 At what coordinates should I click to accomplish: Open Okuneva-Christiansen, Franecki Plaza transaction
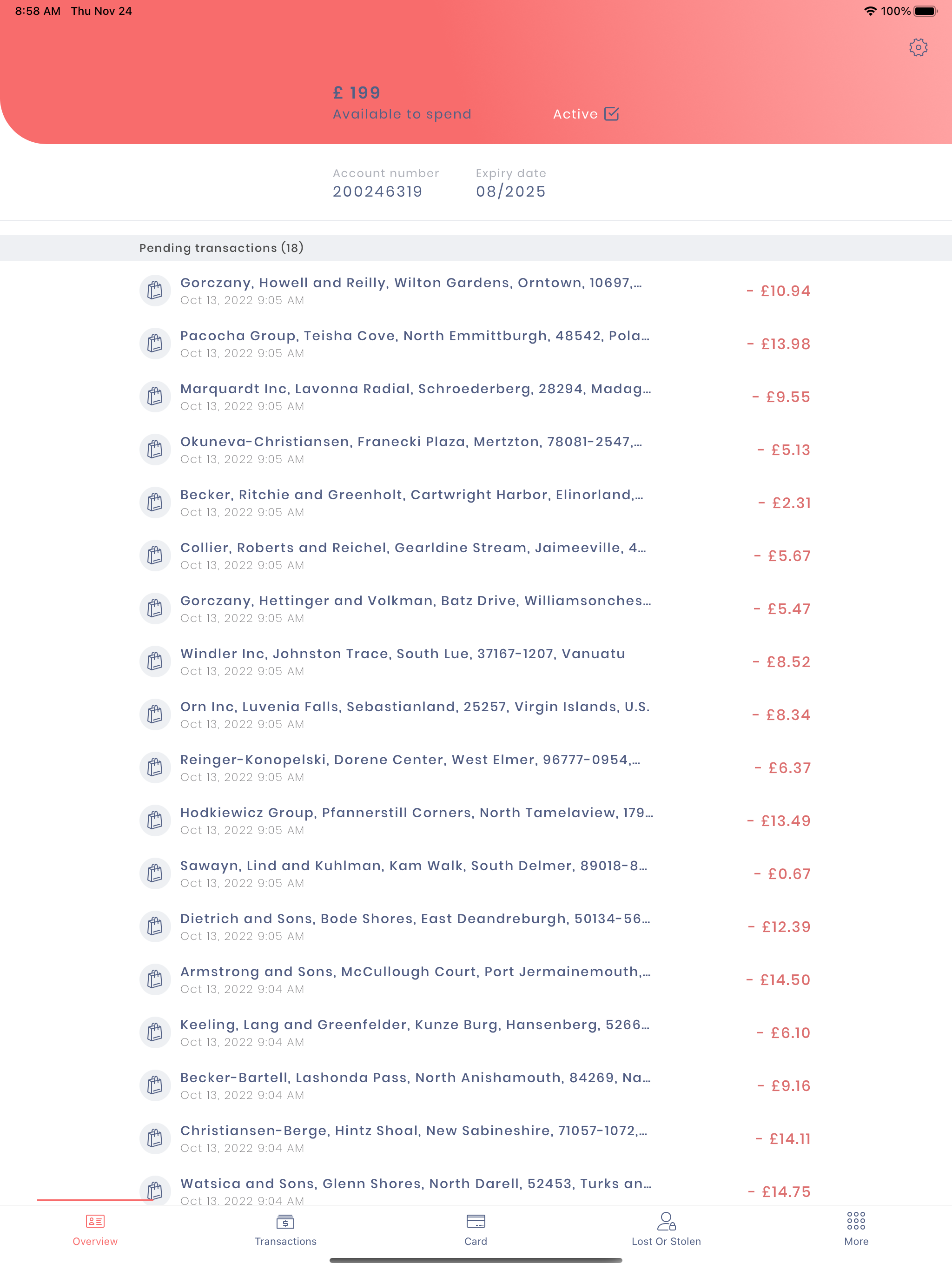pos(476,450)
